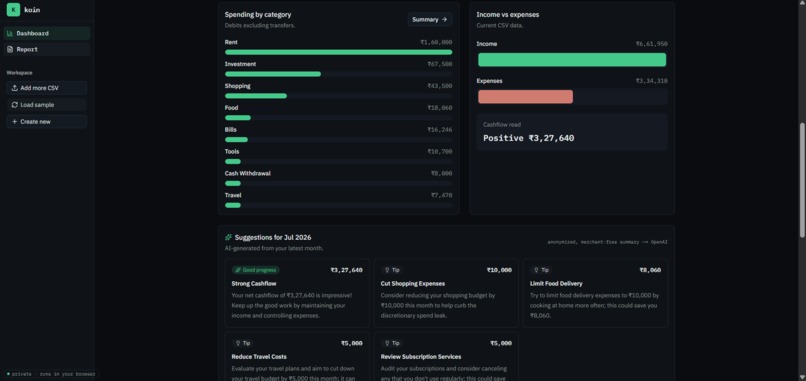This screenshot has width=806, height=381.
Task: Click the private runs in your browser text
Action: pyautogui.click(x=53, y=374)
